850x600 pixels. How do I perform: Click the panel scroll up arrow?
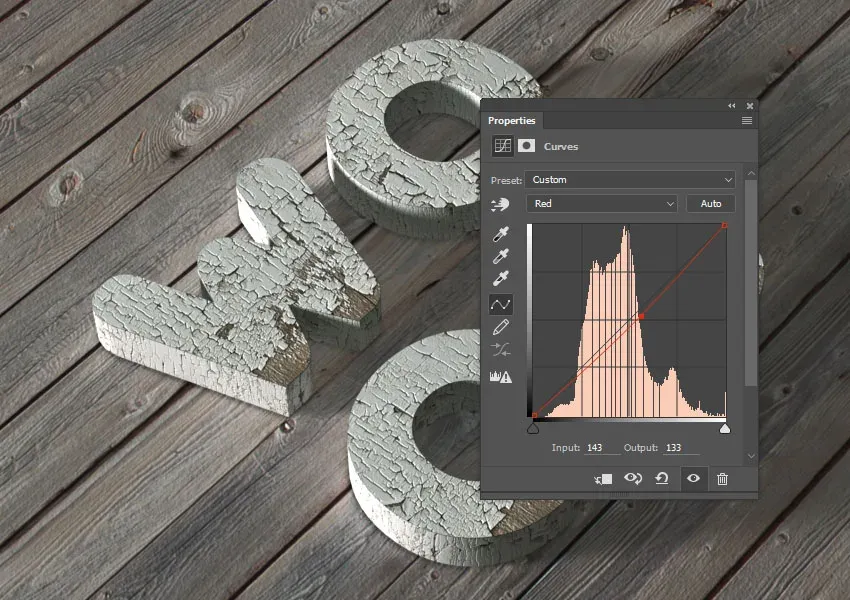coord(751,173)
